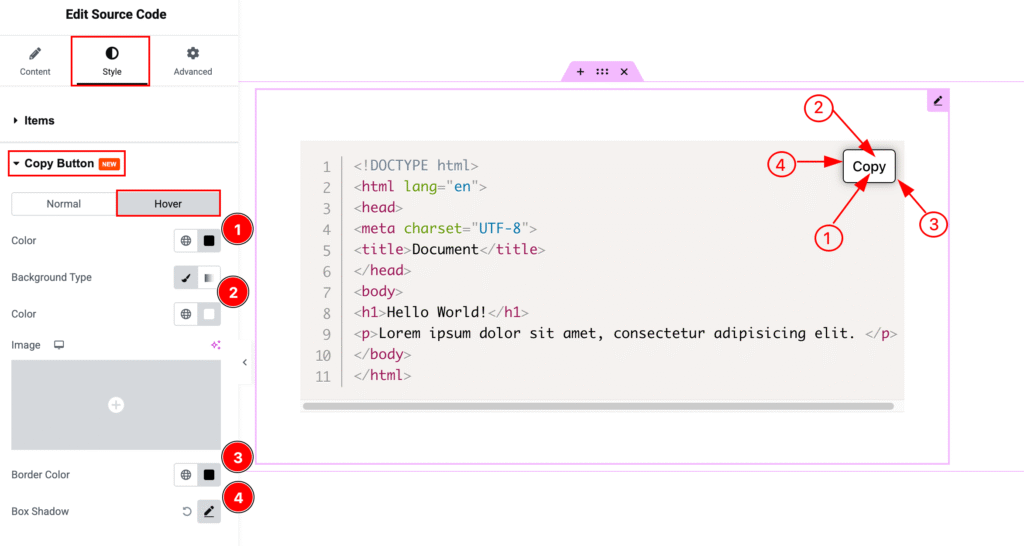Pick the black text Color swatch
This screenshot has height=546, width=1024.
(209, 240)
